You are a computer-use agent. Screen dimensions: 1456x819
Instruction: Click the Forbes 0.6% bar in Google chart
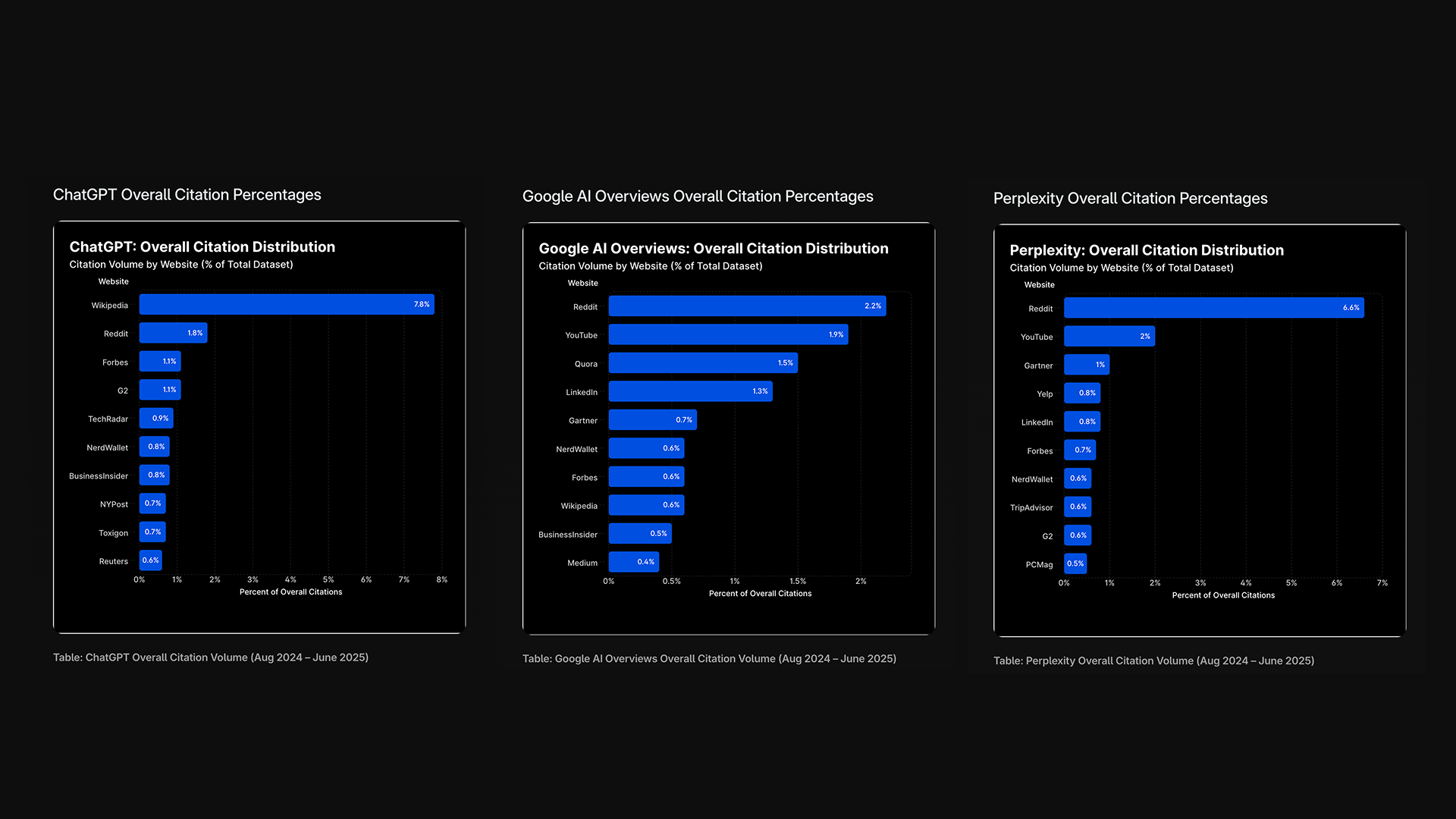[x=647, y=477]
